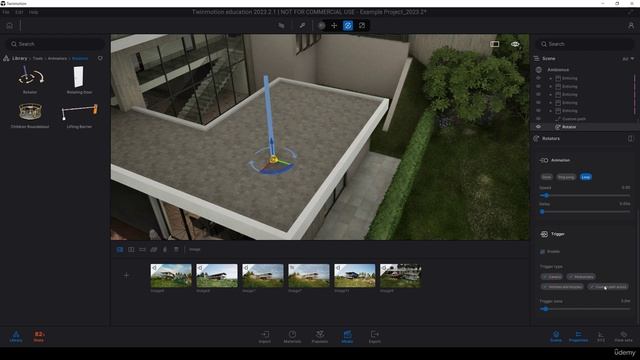This screenshot has height=360, width=640.
Task: Open the View sets panel
Action: [623, 336]
